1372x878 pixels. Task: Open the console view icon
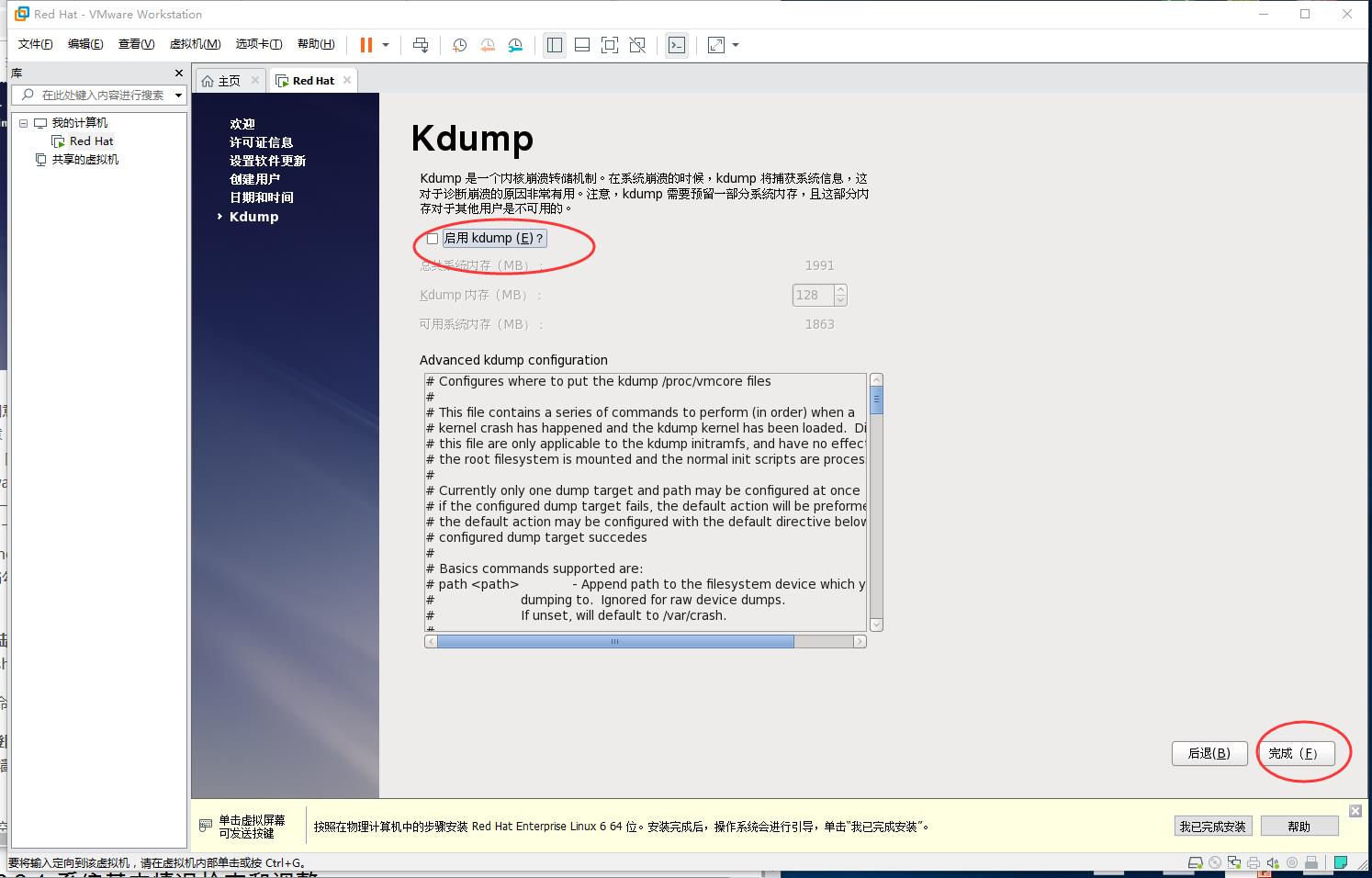click(677, 45)
